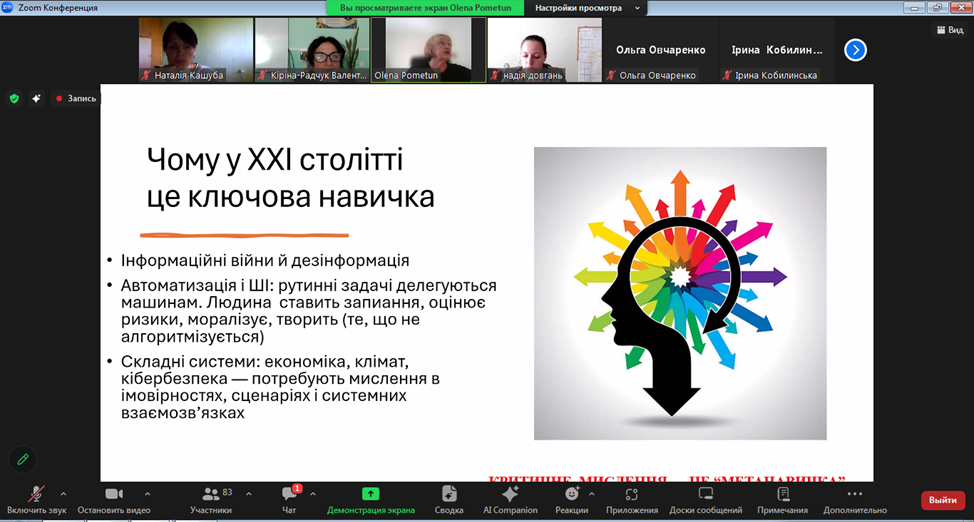Show next participants with blue arrow
The height and width of the screenshot is (522, 974).
pos(855,50)
